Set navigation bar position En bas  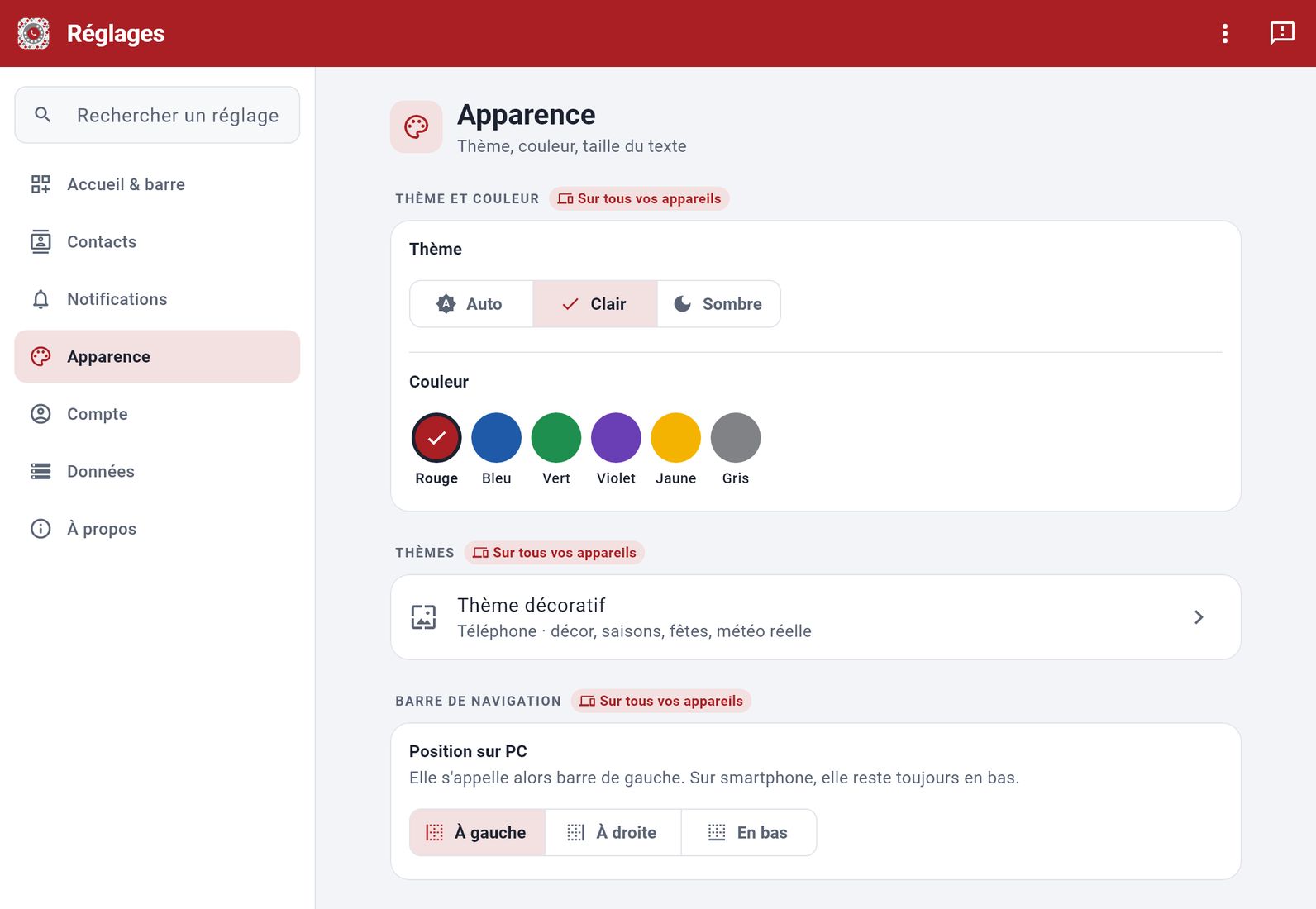[748, 832]
